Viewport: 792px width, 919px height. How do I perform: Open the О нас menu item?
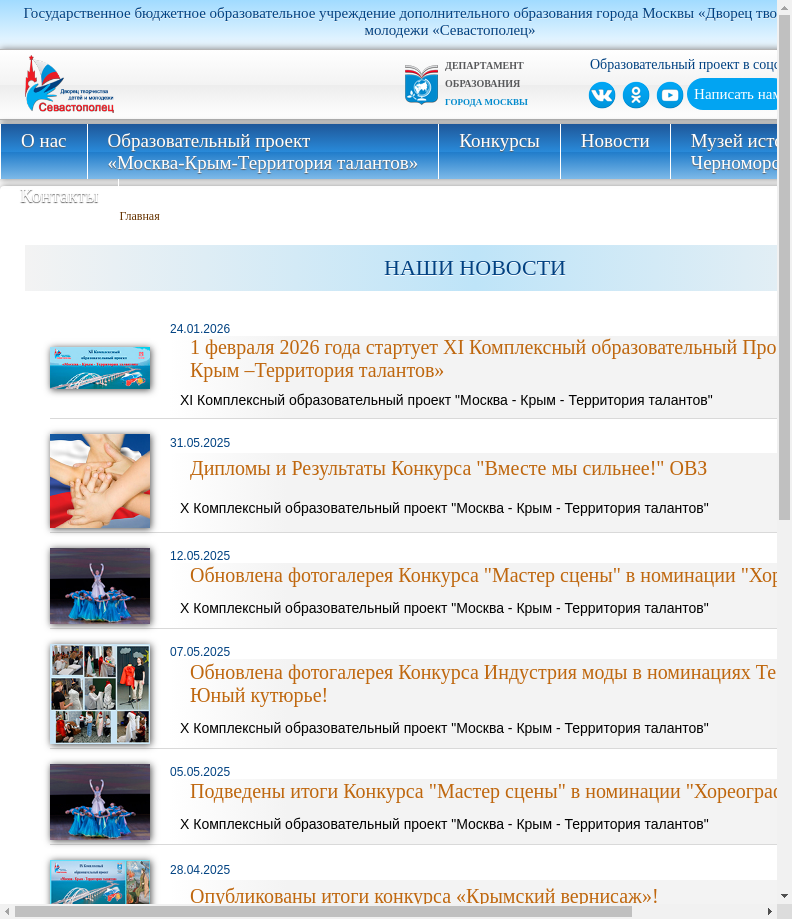tap(44, 151)
